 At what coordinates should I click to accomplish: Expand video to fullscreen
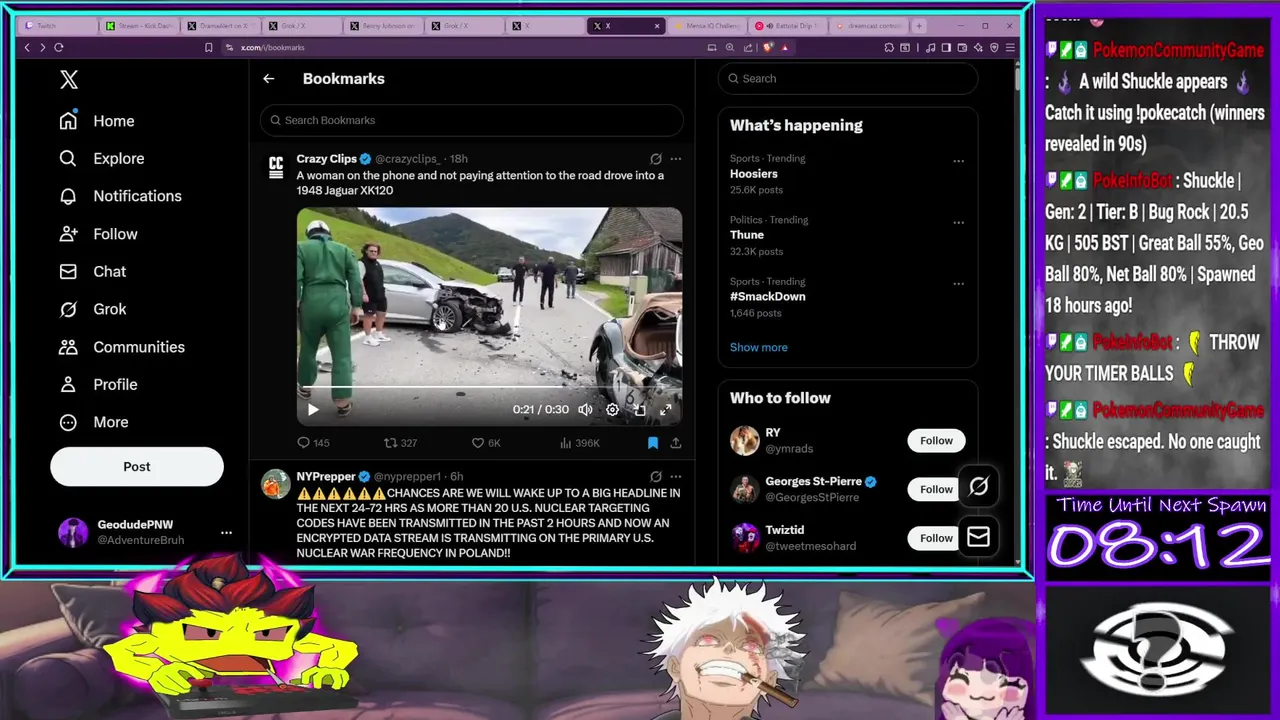[x=666, y=409]
